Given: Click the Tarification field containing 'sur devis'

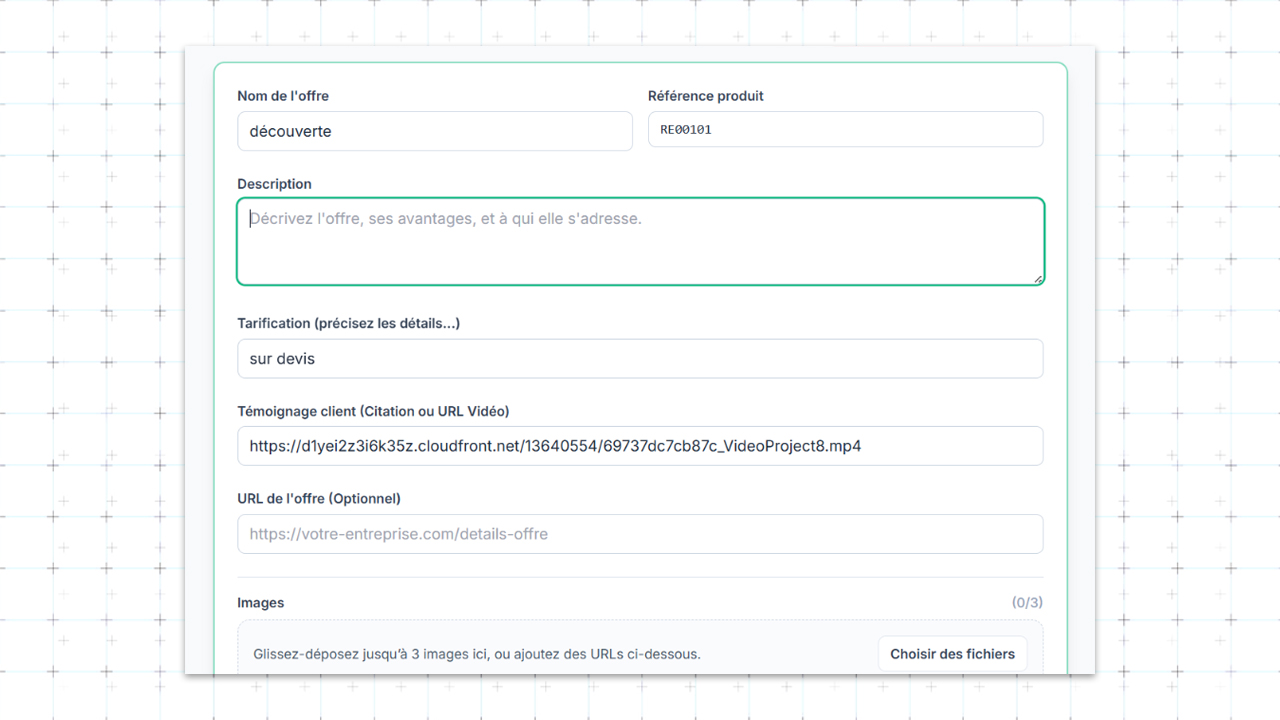Looking at the screenshot, I should click(x=640, y=358).
